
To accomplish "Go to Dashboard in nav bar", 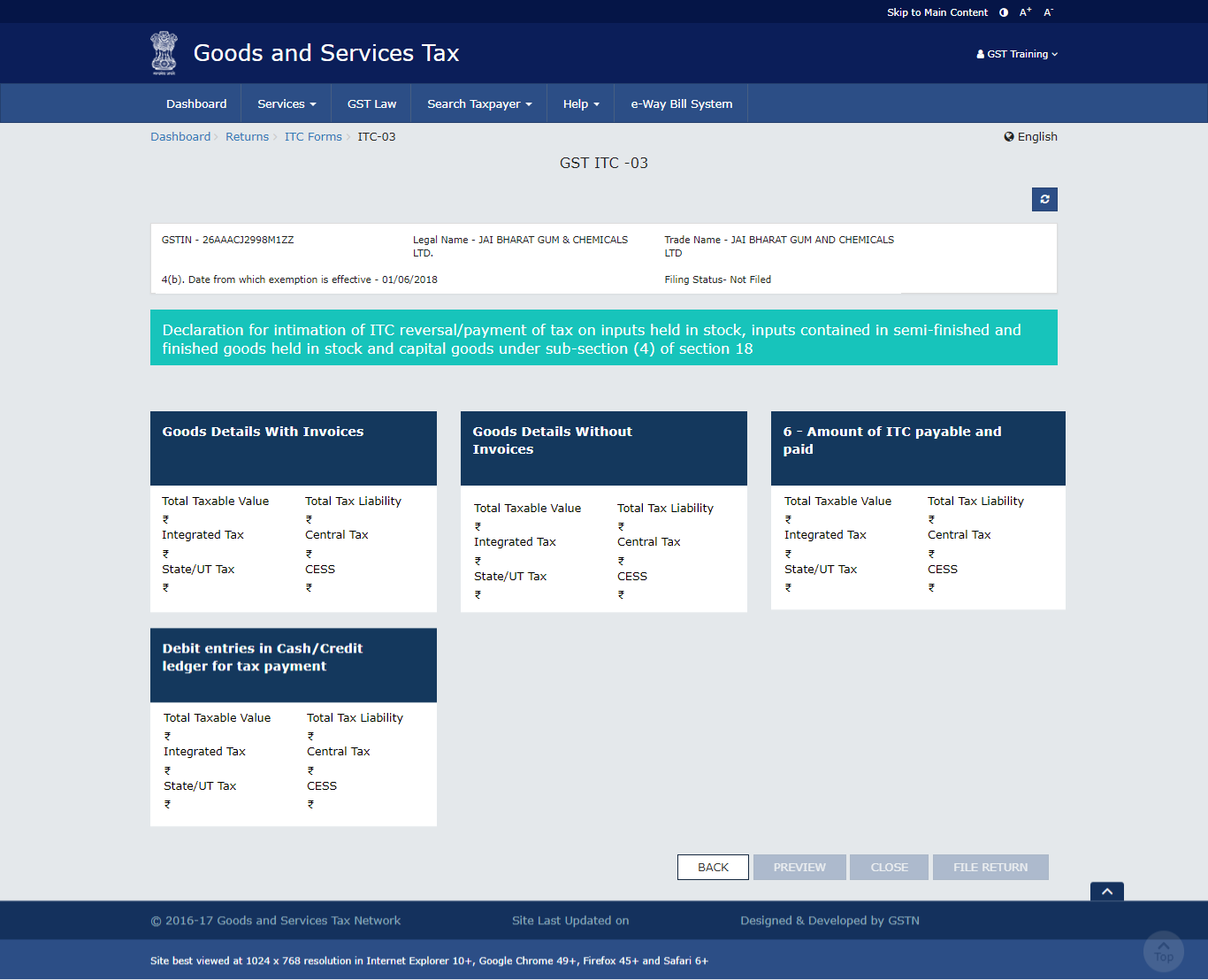I will (196, 103).
